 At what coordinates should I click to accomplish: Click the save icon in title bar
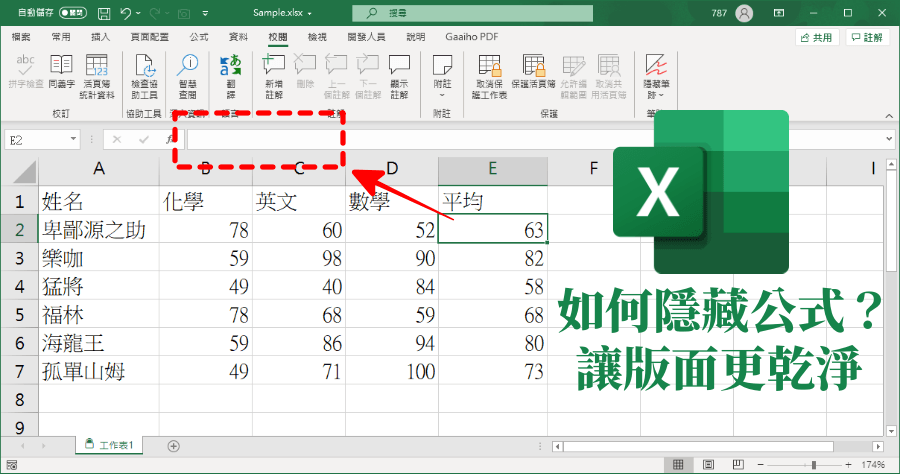[104, 13]
